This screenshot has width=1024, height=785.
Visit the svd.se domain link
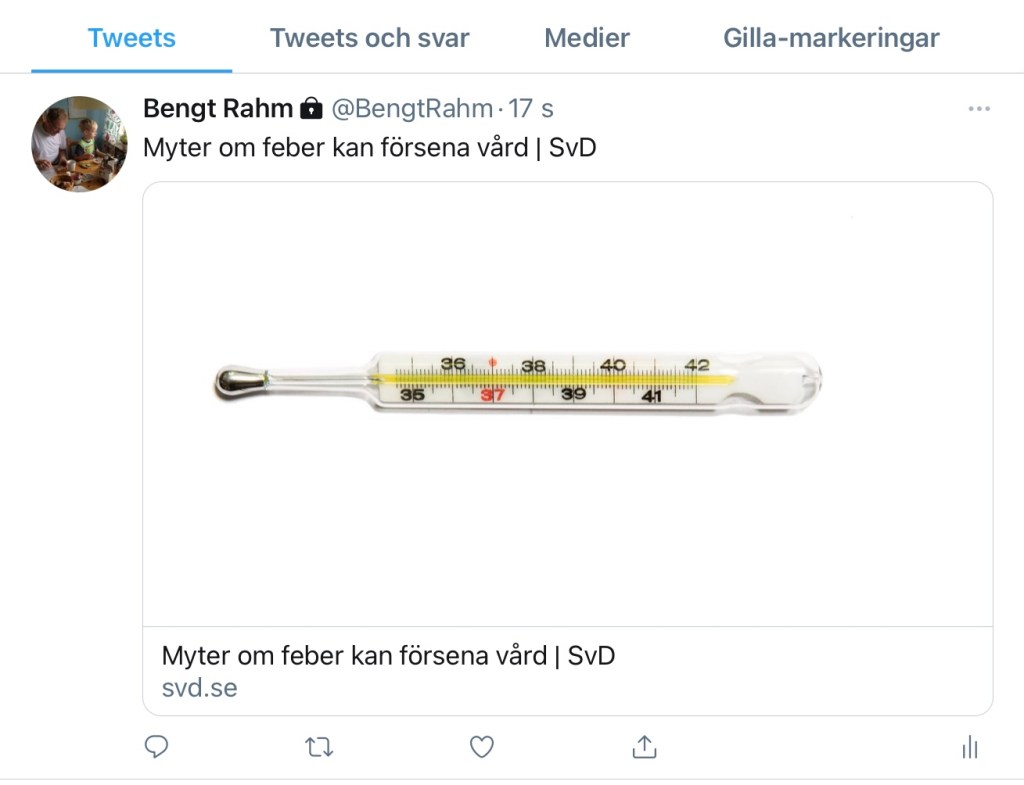[x=199, y=688]
